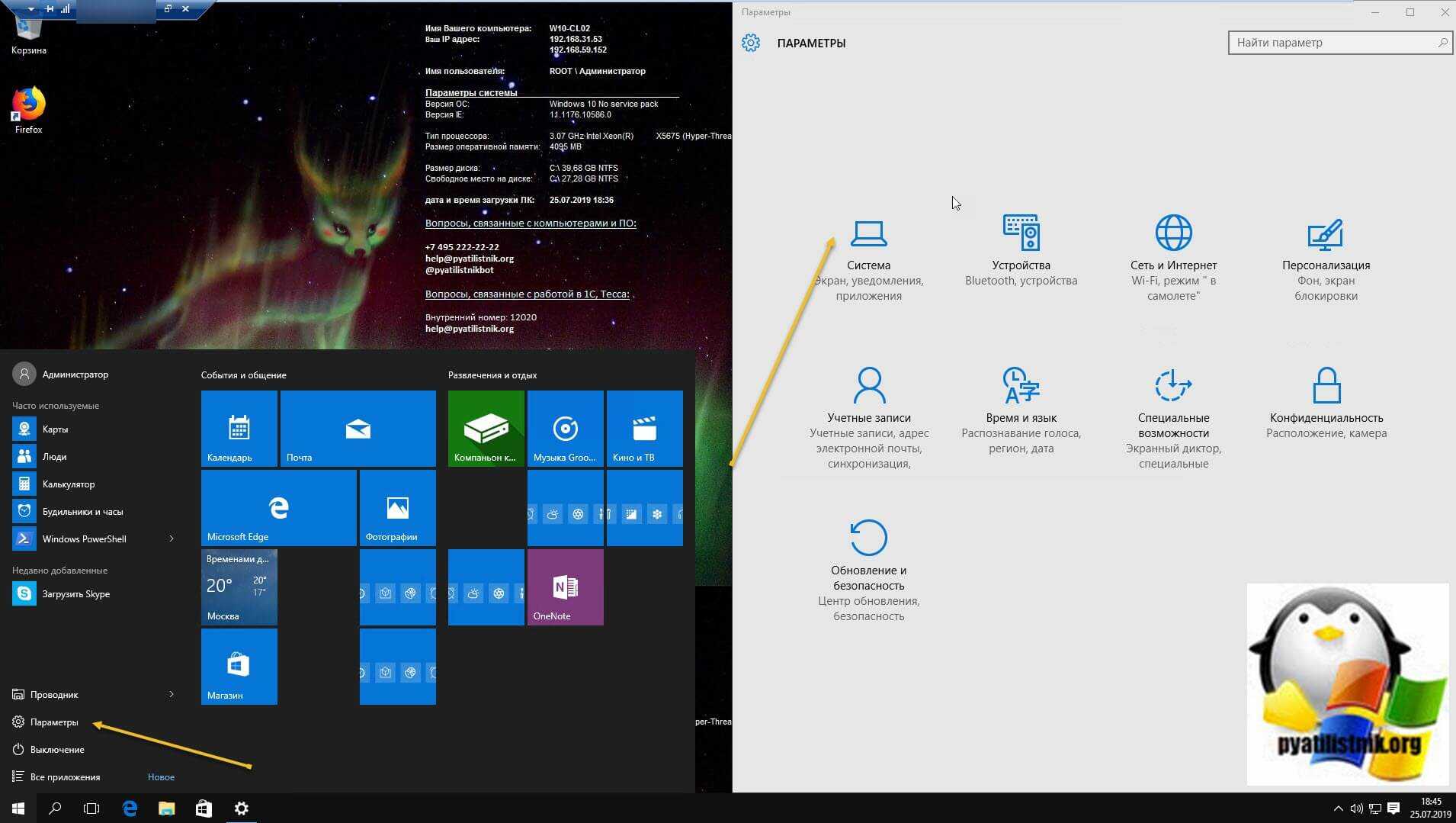The width and height of the screenshot is (1456, 823).
Task: Click the Развлечения и отдых group header
Action: [x=492, y=375]
